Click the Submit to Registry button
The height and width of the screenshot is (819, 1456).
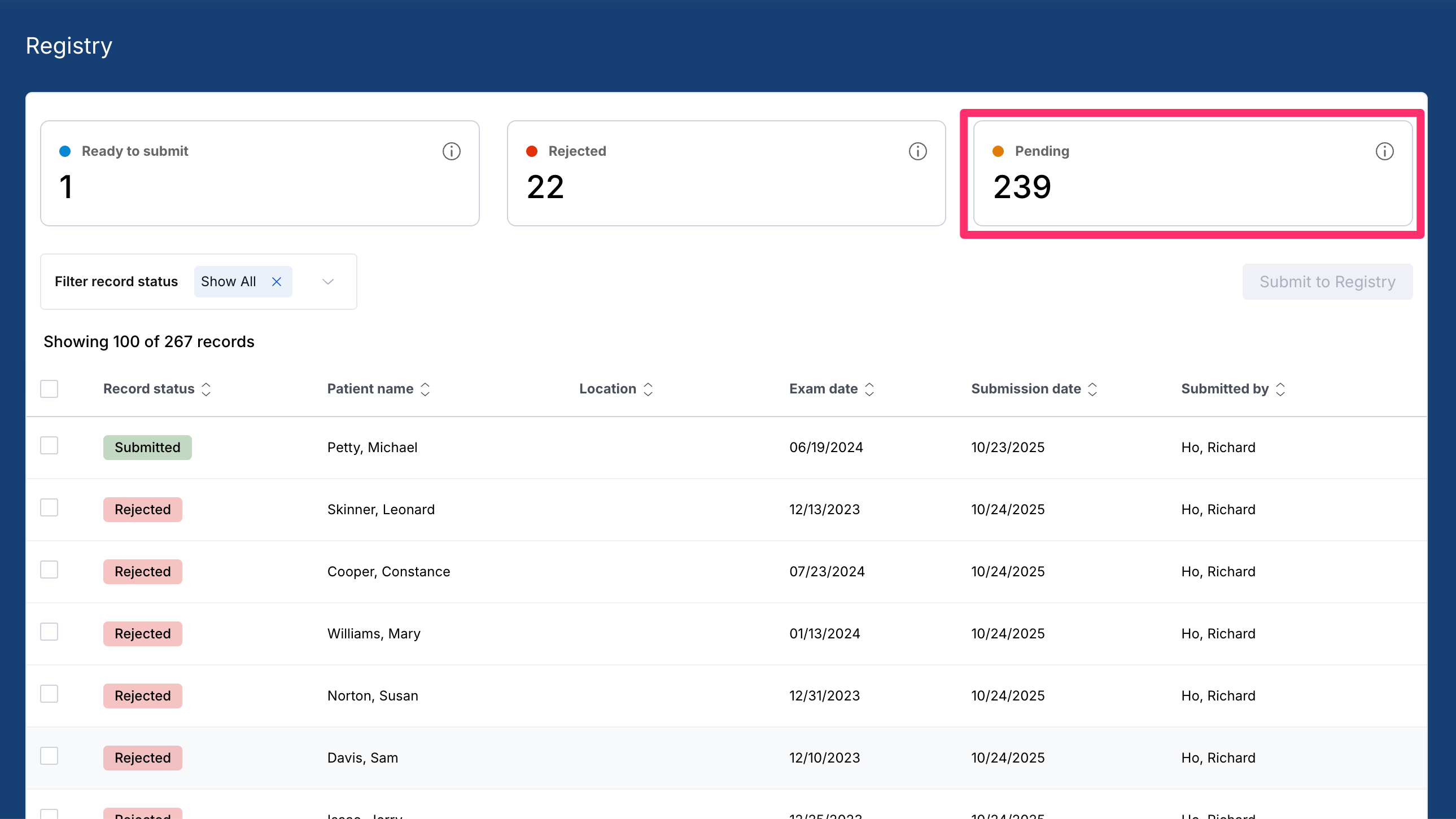(1327, 282)
